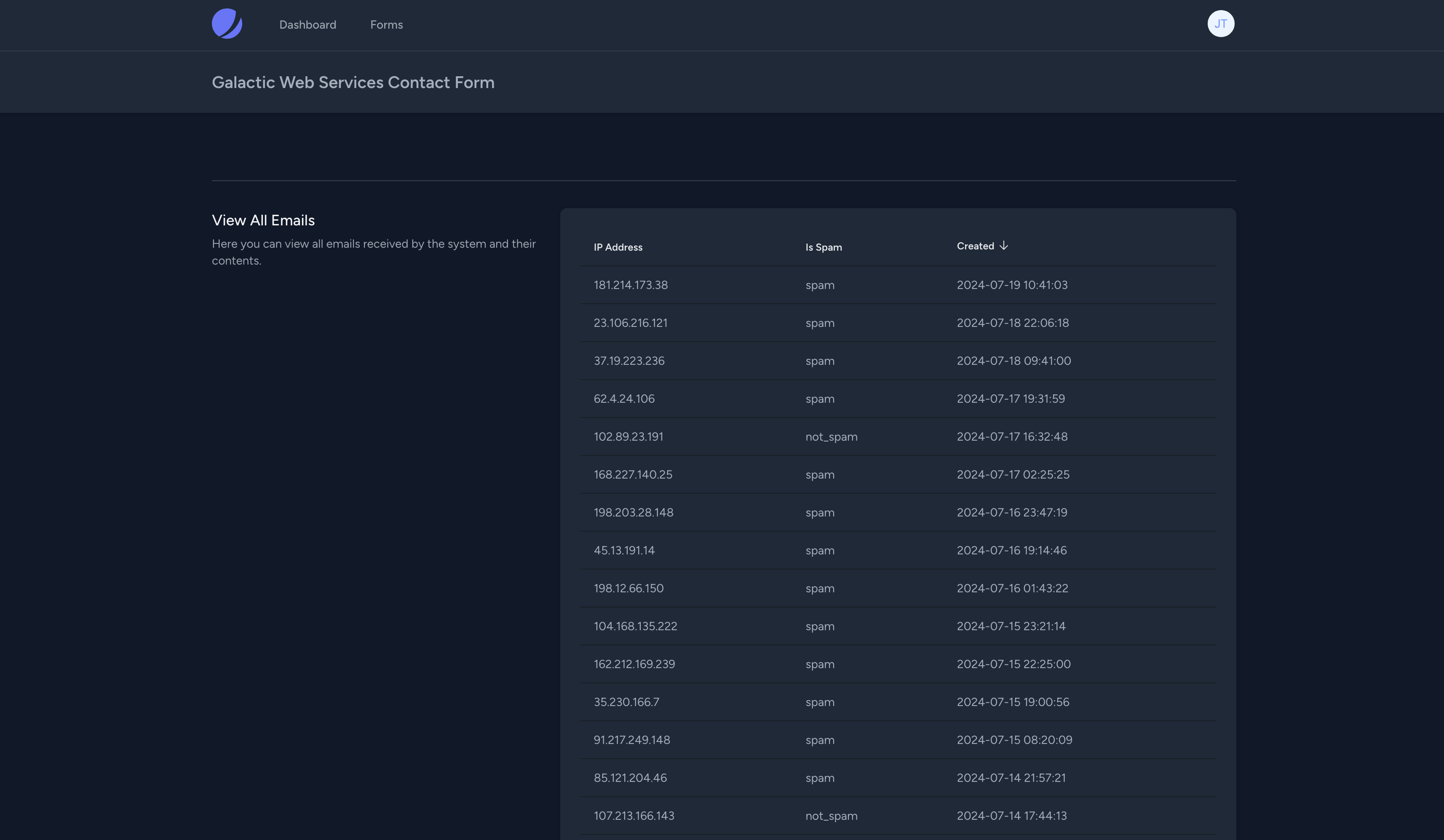Select IP address 35.230.166.7
Screen dimensions: 1444x840
(x=626, y=701)
